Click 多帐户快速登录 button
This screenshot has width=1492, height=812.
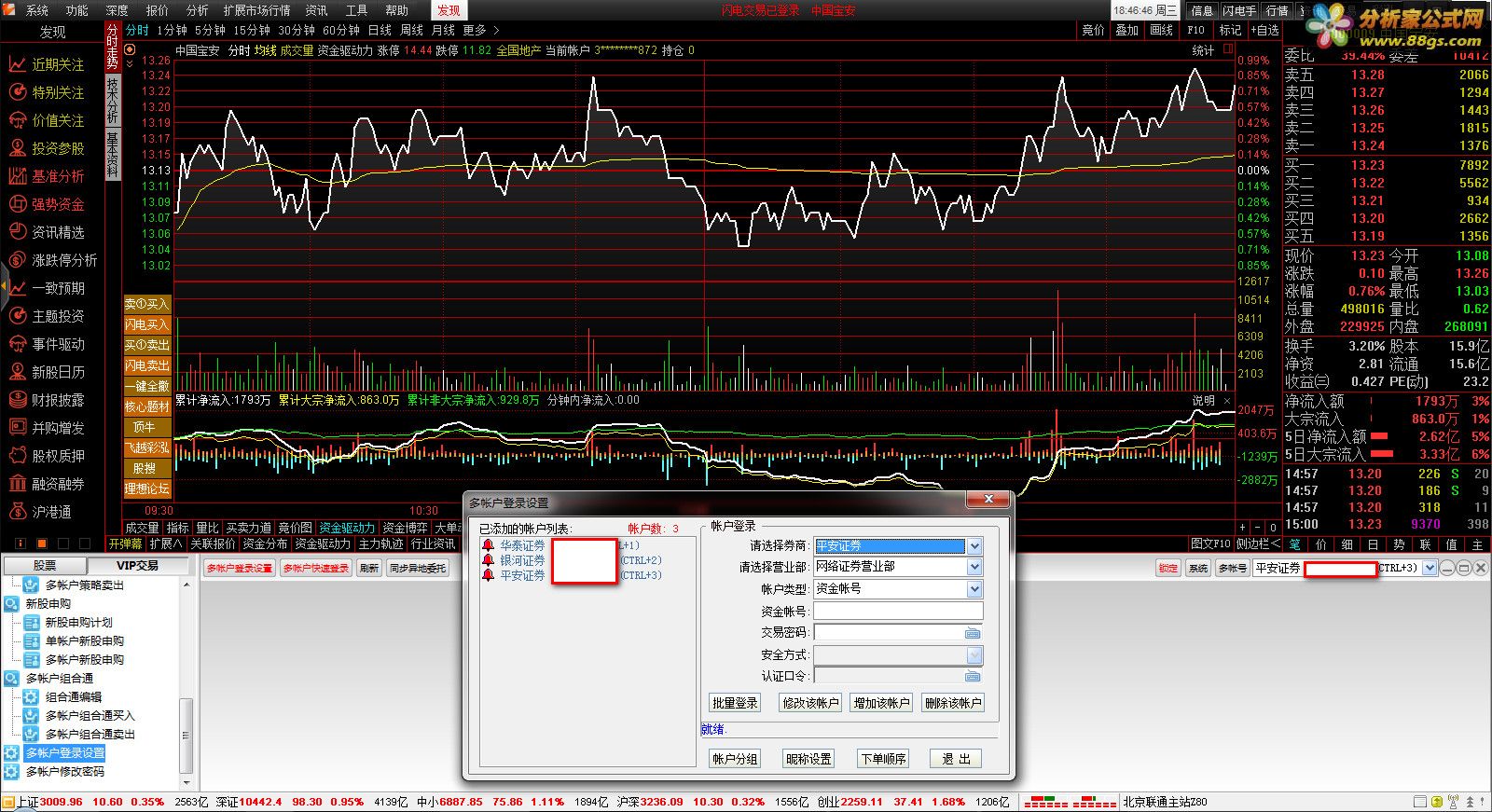point(315,568)
